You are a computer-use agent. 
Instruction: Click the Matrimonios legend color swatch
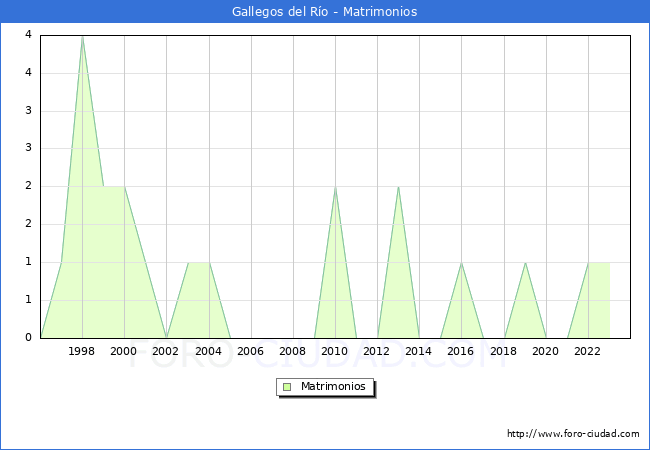coord(287,386)
